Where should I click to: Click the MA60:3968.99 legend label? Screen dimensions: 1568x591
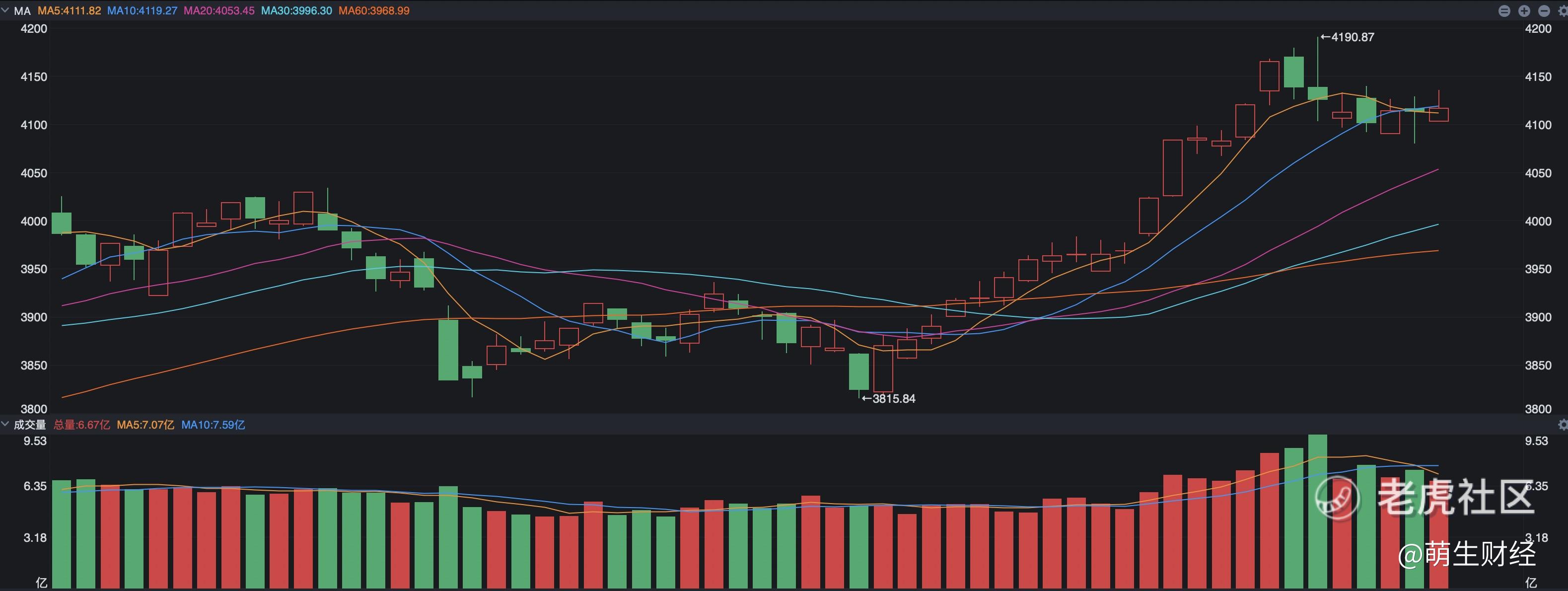[x=374, y=11]
